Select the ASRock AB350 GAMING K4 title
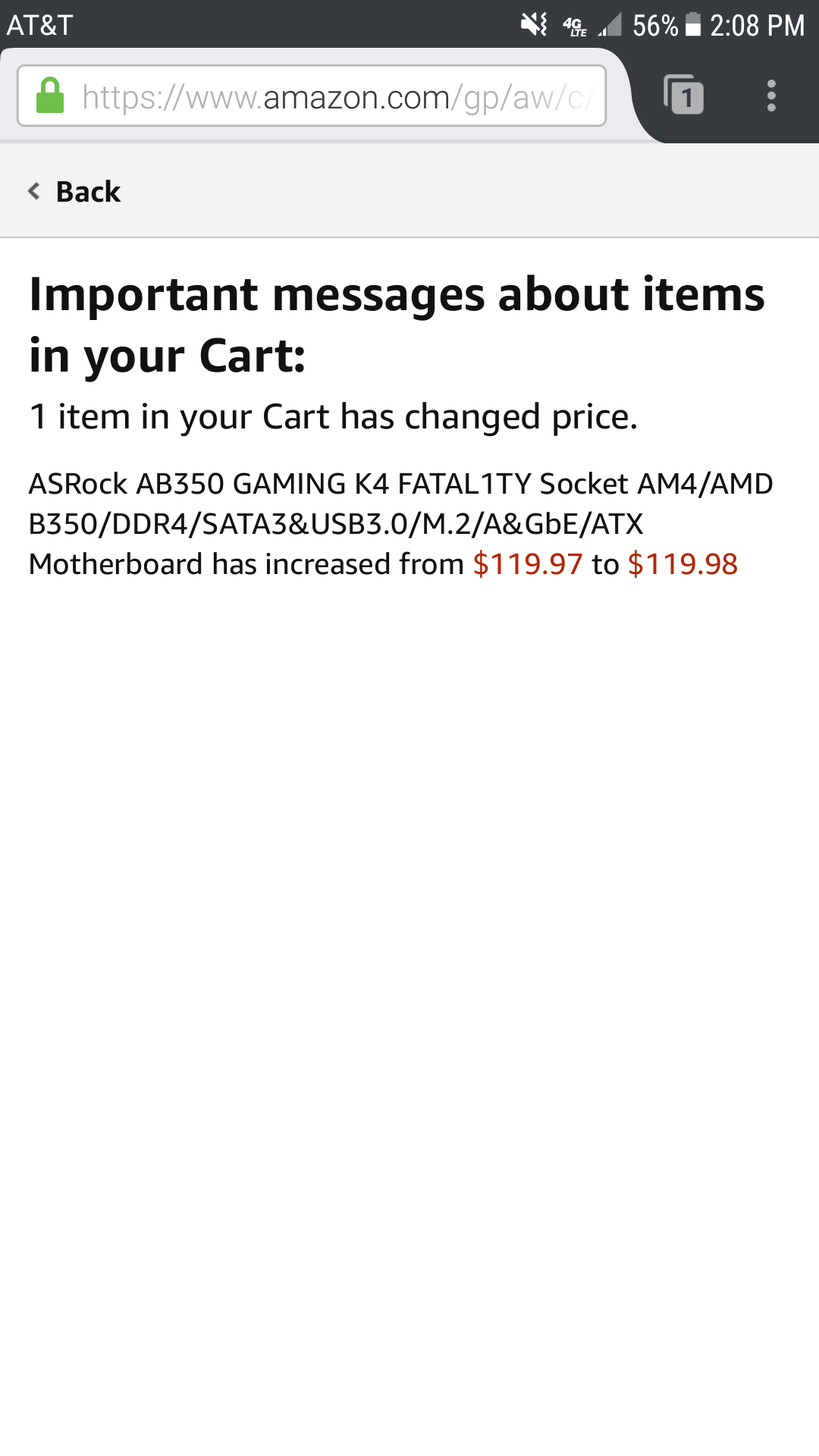Screen dimensions: 819x1456 [400, 483]
